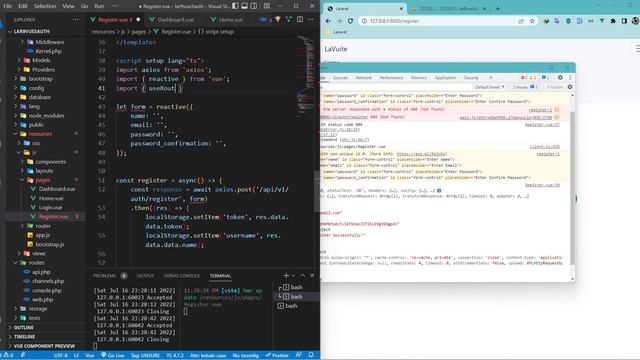640x360 pixels.
Task: Click the Go Live status bar item
Action: [113, 356]
